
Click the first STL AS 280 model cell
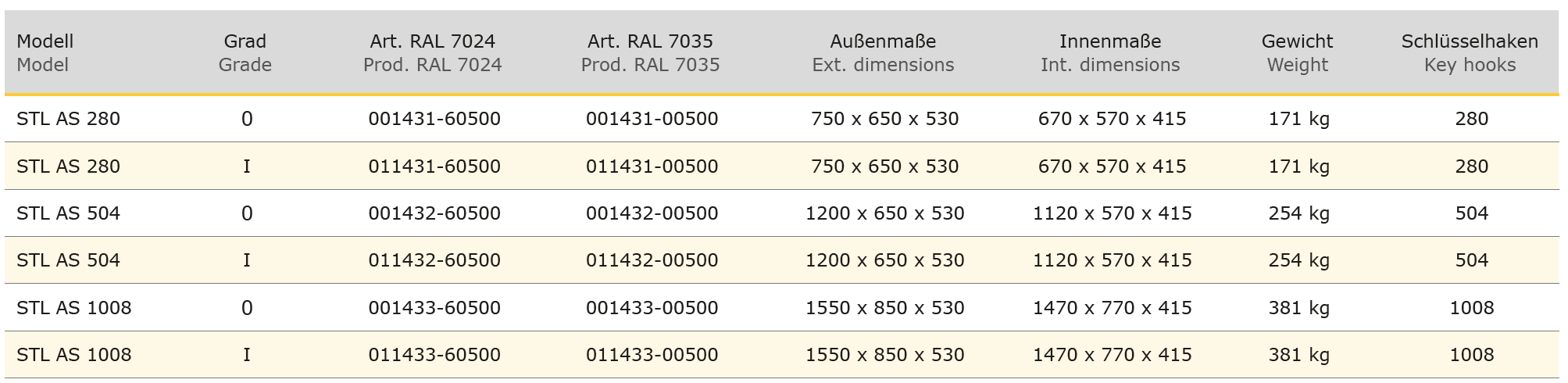69,119
